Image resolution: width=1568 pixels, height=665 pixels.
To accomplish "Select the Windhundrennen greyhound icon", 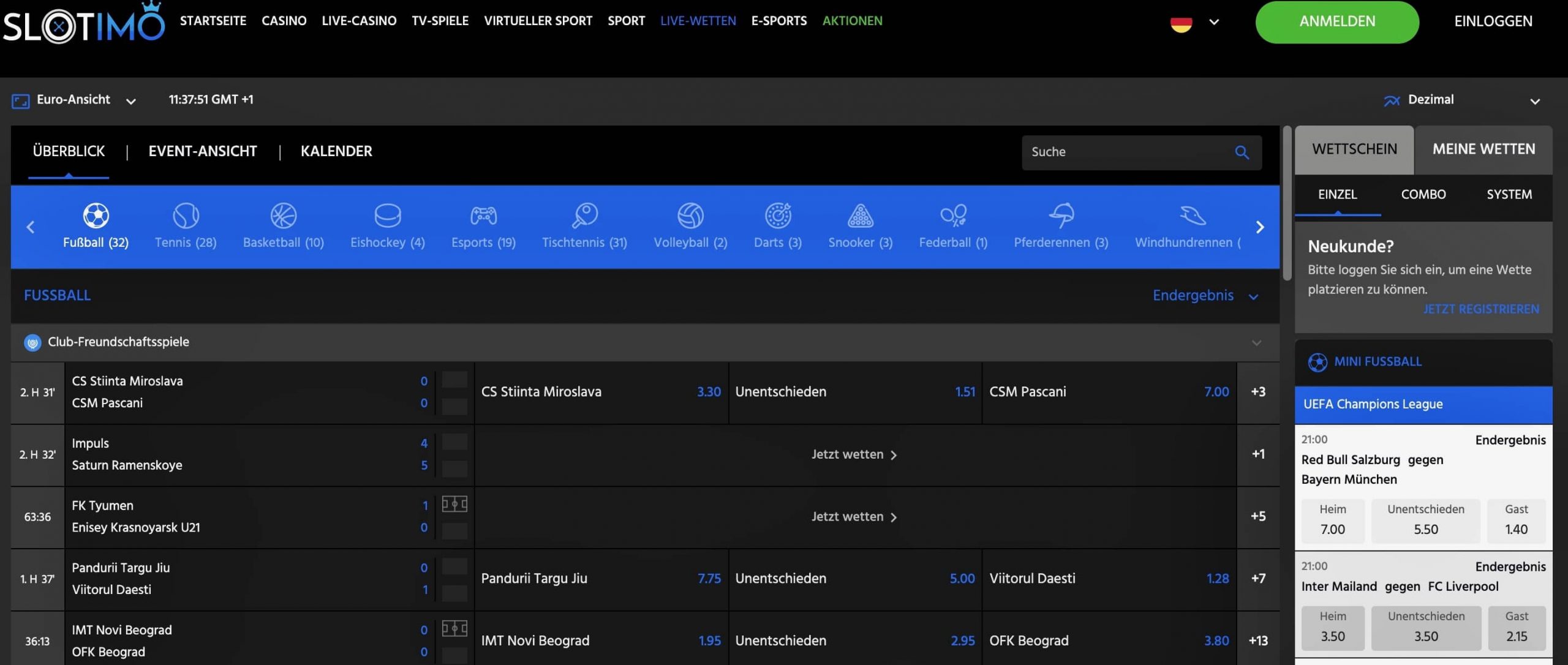I will (x=1192, y=216).
